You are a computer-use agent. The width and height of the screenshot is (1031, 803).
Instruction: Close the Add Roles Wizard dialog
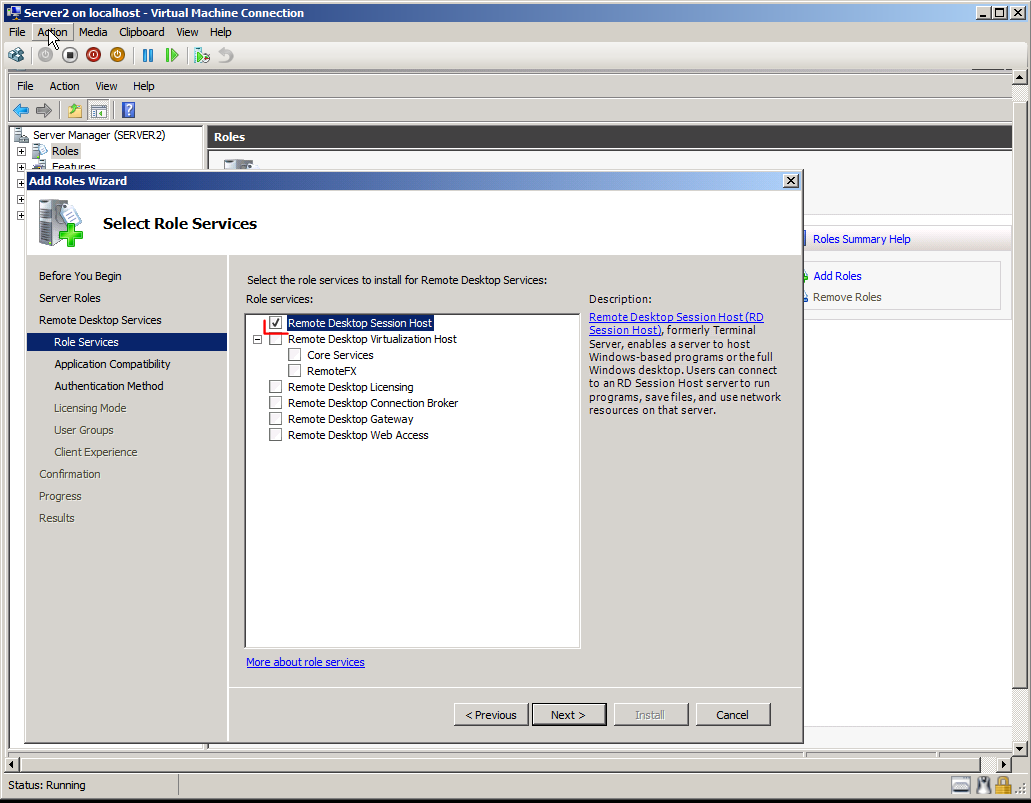click(x=791, y=181)
